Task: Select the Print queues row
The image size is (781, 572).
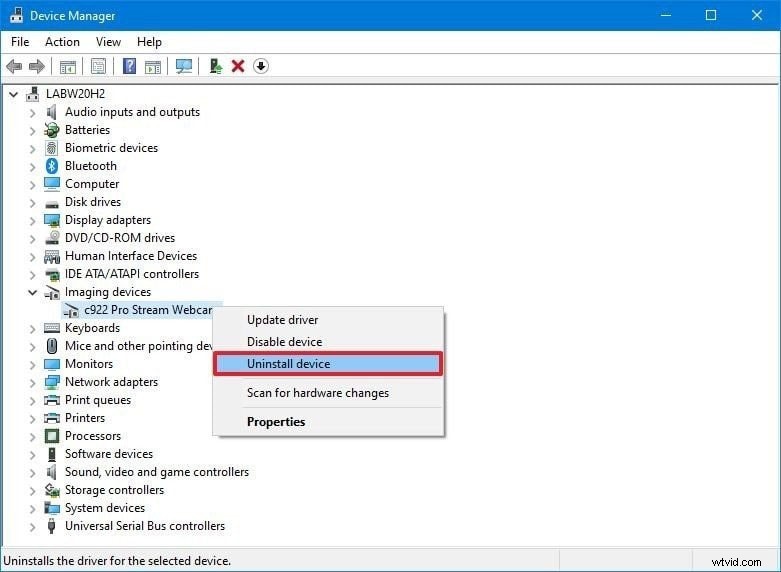Action: coord(98,400)
